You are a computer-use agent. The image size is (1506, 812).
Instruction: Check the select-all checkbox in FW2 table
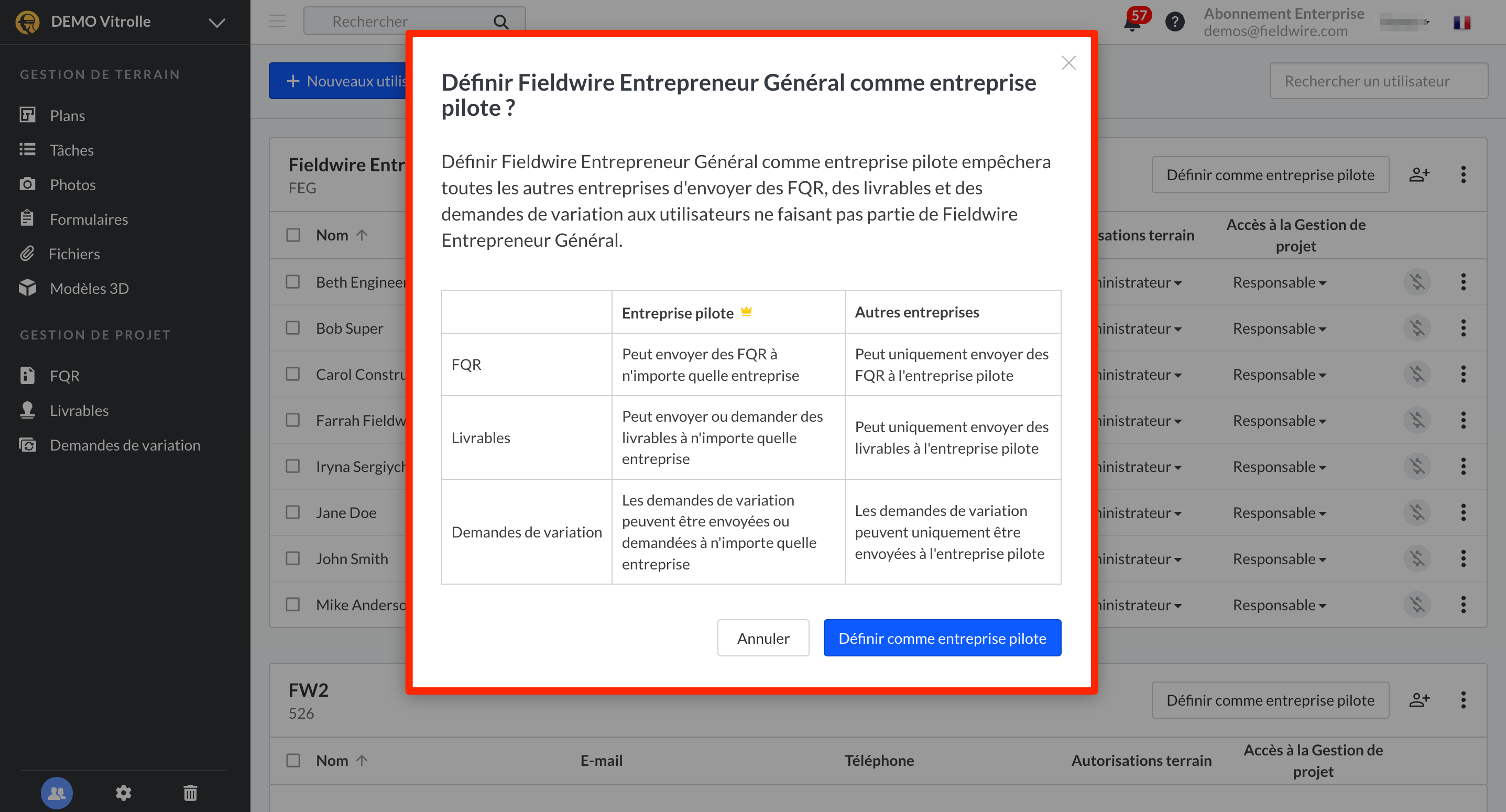click(293, 760)
